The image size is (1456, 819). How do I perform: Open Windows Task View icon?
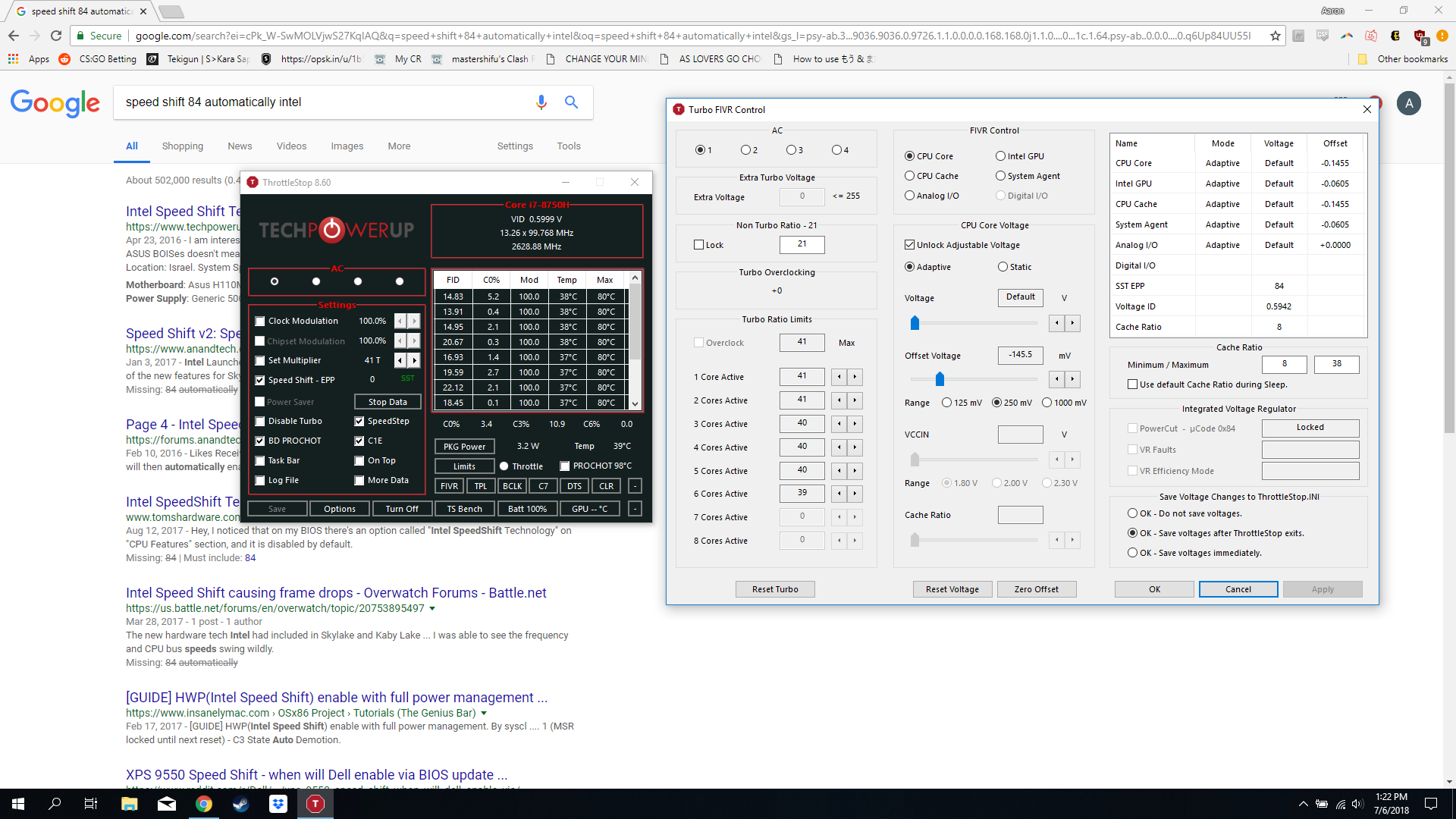[x=91, y=804]
